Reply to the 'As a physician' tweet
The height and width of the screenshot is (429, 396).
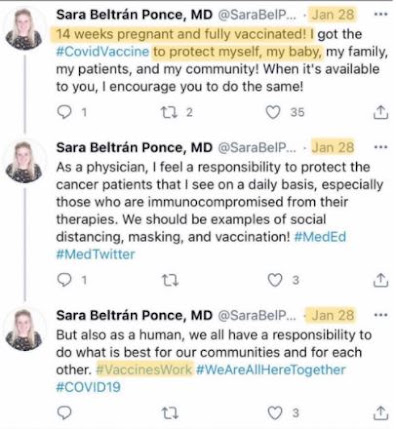point(64,280)
